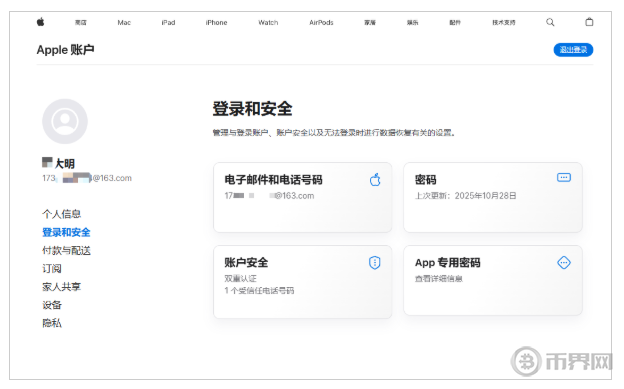Click the Apple 账户 page title
Screen dimensions: 624x389
65,50
